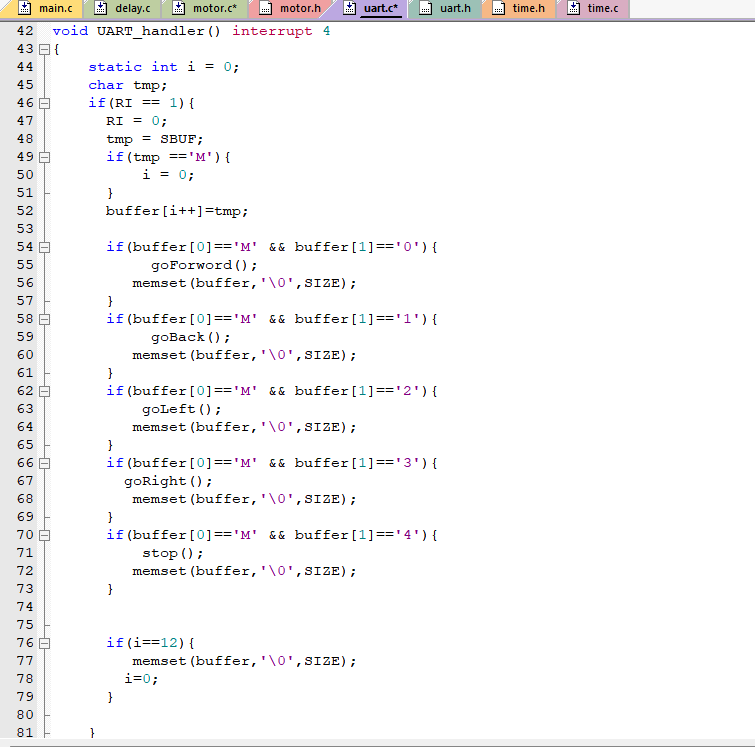Viewport: 755px width, 747px height.
Task: Click the motor.c file icon
Action: [179, 8]
